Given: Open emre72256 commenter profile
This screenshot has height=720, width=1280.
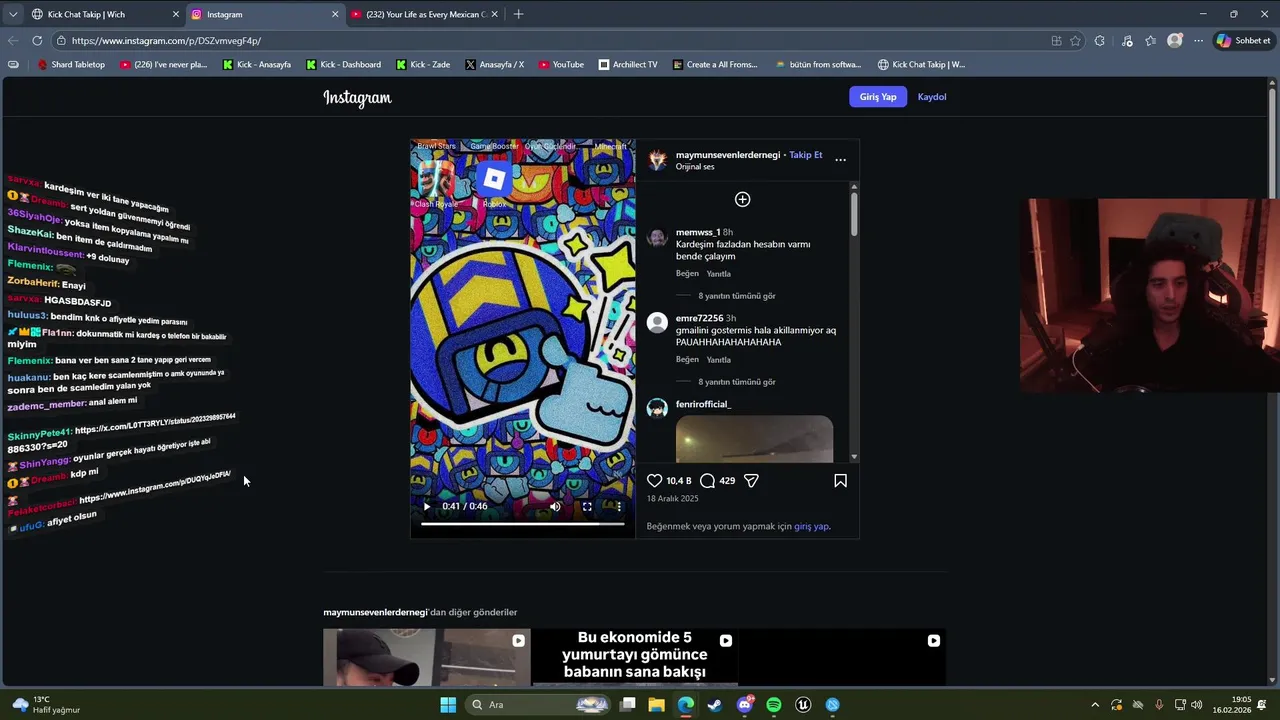Looking at the screenshot, I should [699, 318].
